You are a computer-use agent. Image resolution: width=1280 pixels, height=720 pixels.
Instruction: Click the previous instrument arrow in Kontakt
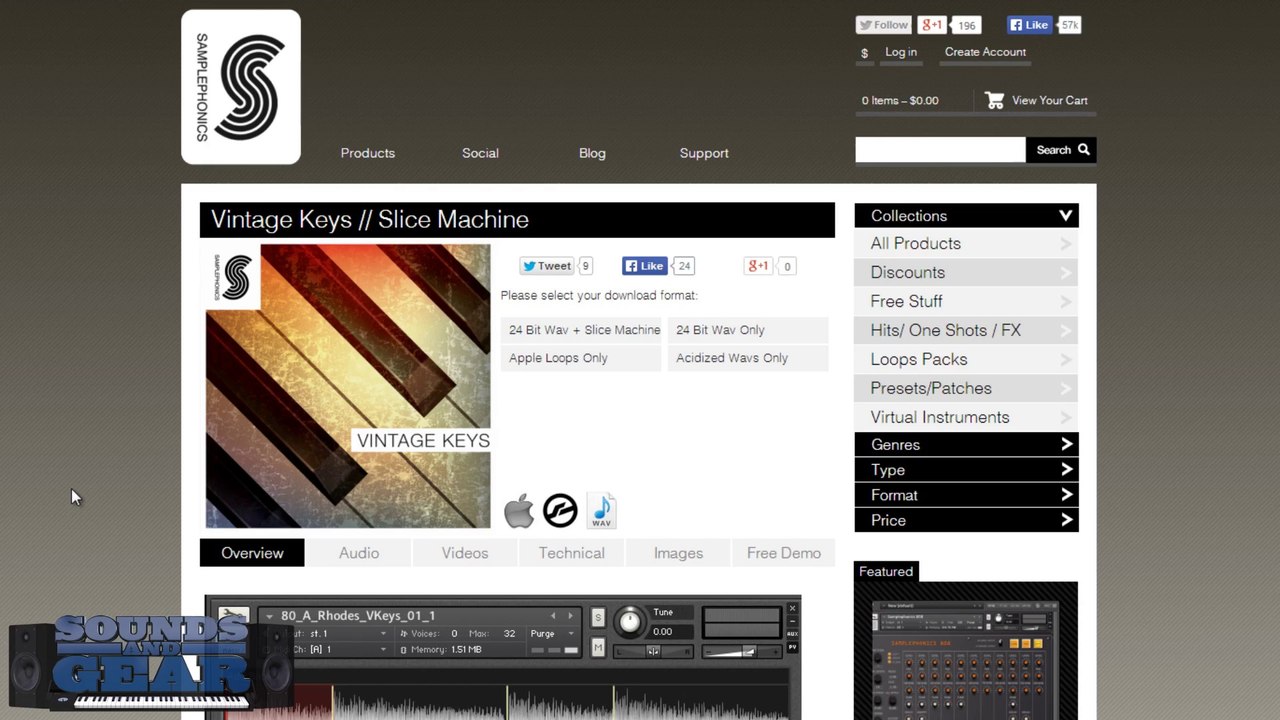tap(553, 616)
